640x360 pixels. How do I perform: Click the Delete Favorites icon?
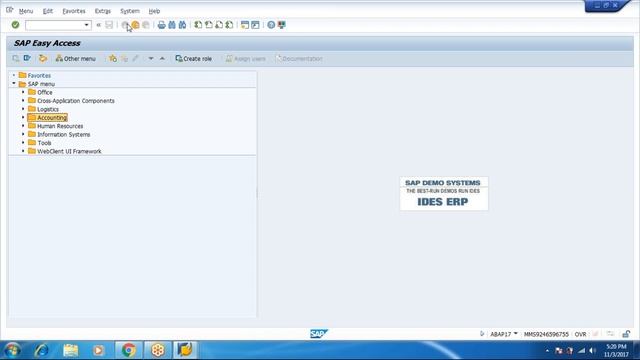124,58
